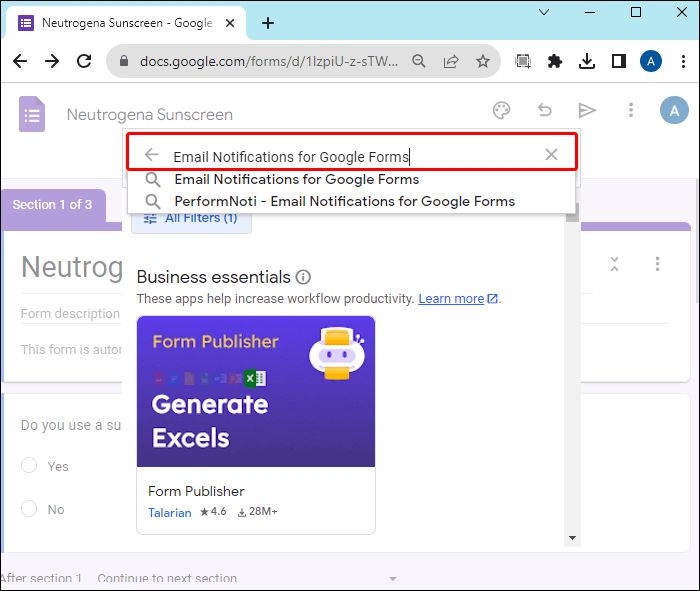
Task: Click the lock icon in the address bar
Action: pos(124,61)
